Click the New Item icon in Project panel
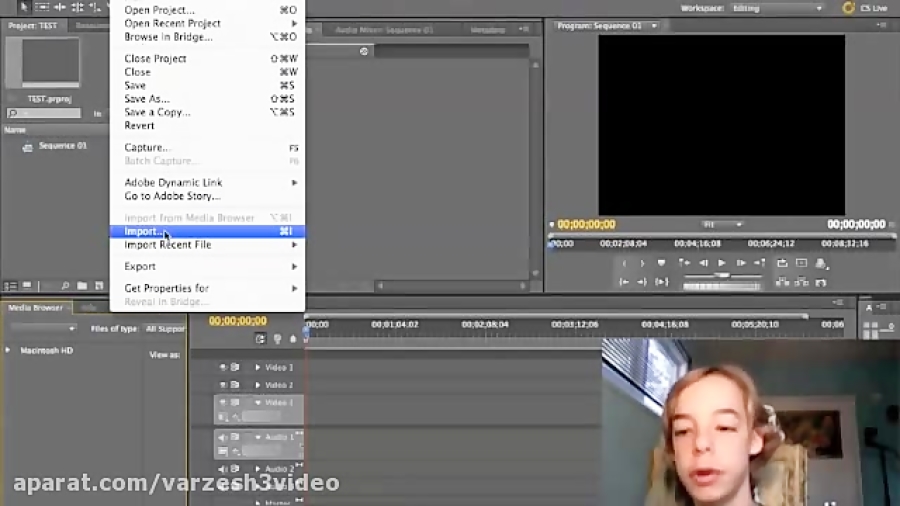This screenshot has width=900, height=506. coord(99,285)
